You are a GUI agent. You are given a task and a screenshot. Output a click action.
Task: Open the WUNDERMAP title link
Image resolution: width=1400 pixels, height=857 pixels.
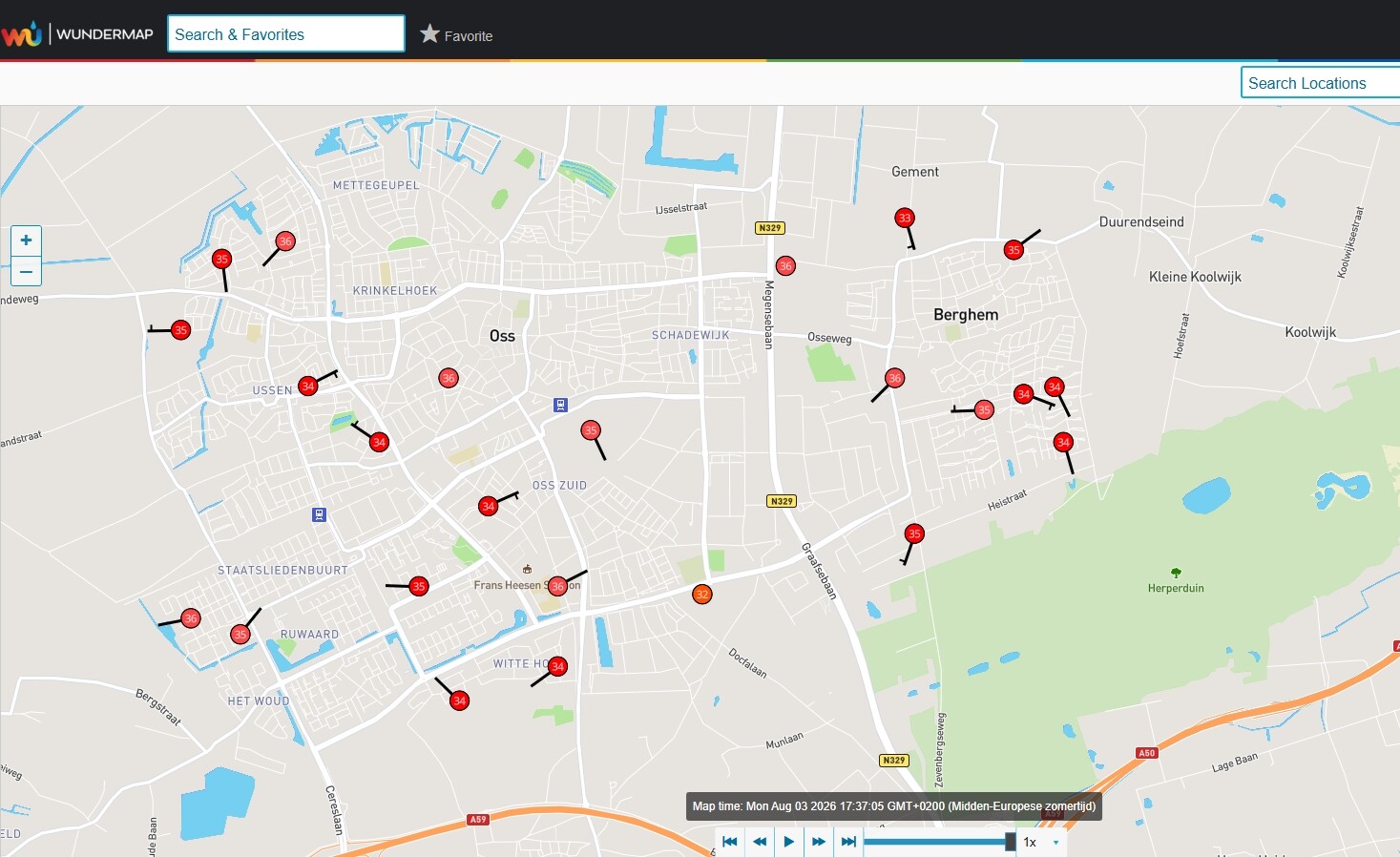pyautogui.click(x=105, y=34)
